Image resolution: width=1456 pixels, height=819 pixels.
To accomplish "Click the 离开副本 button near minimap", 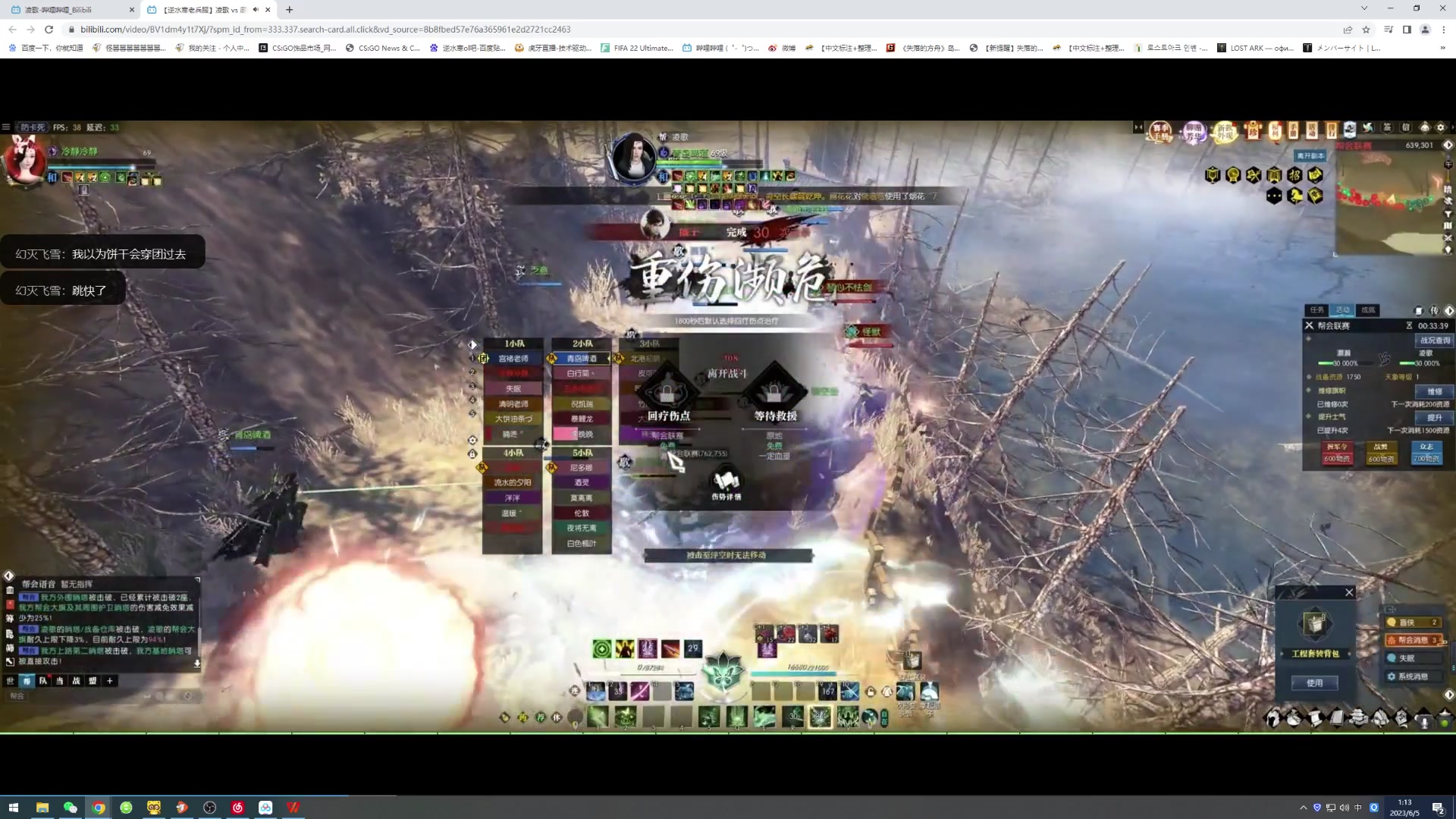I will [x=1310, y=155].
